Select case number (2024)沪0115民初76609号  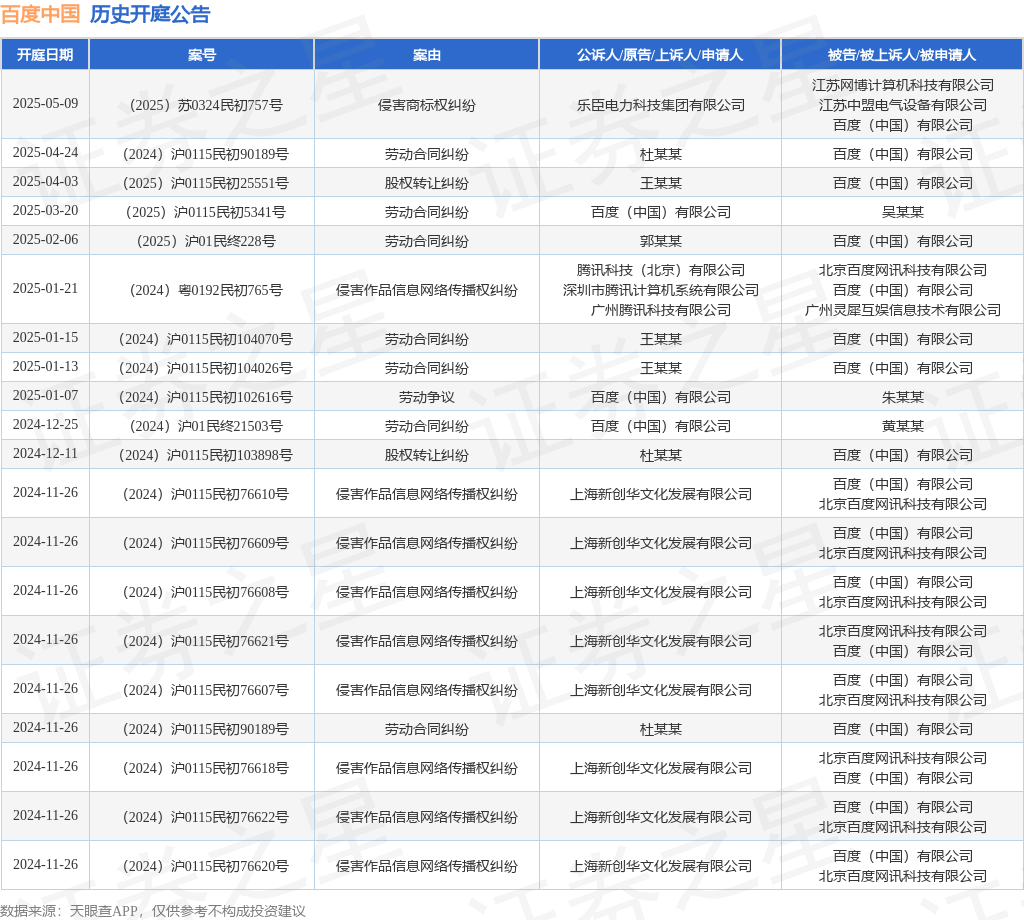206,543
